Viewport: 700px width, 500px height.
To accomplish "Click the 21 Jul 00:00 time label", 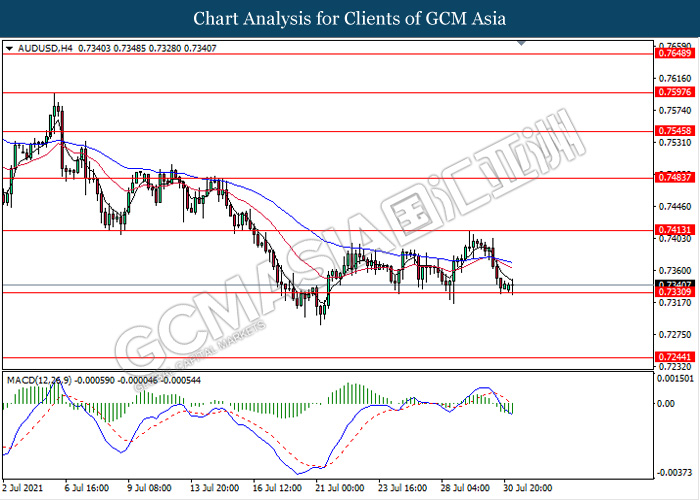I will [x=338, y=488].
